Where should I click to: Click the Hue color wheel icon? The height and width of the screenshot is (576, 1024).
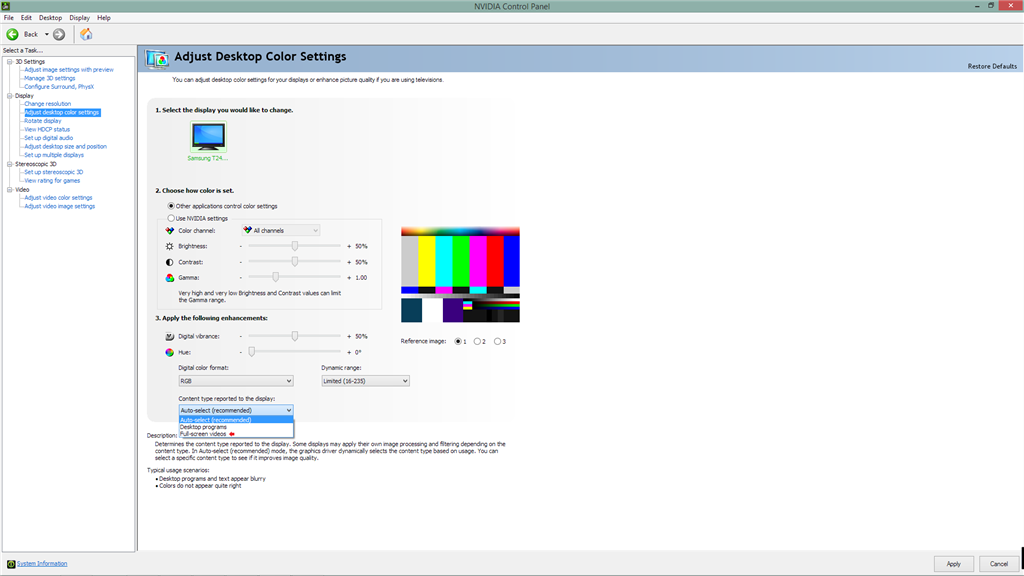point(170,352)
